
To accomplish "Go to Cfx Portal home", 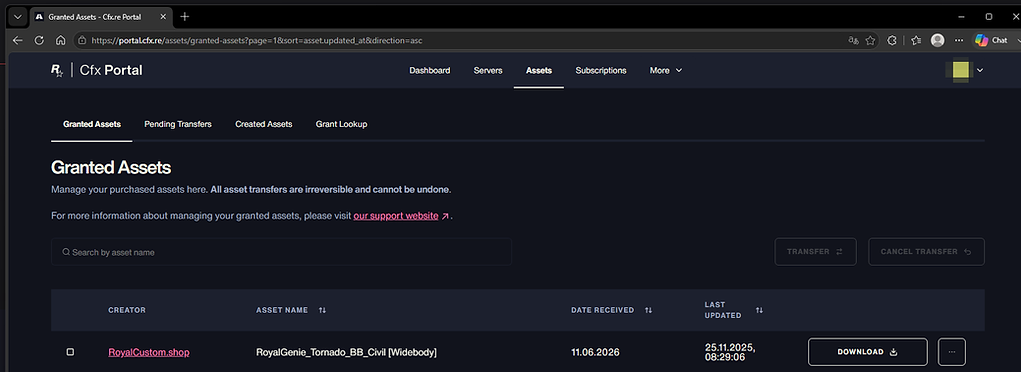I will click(x=111, y=70).
